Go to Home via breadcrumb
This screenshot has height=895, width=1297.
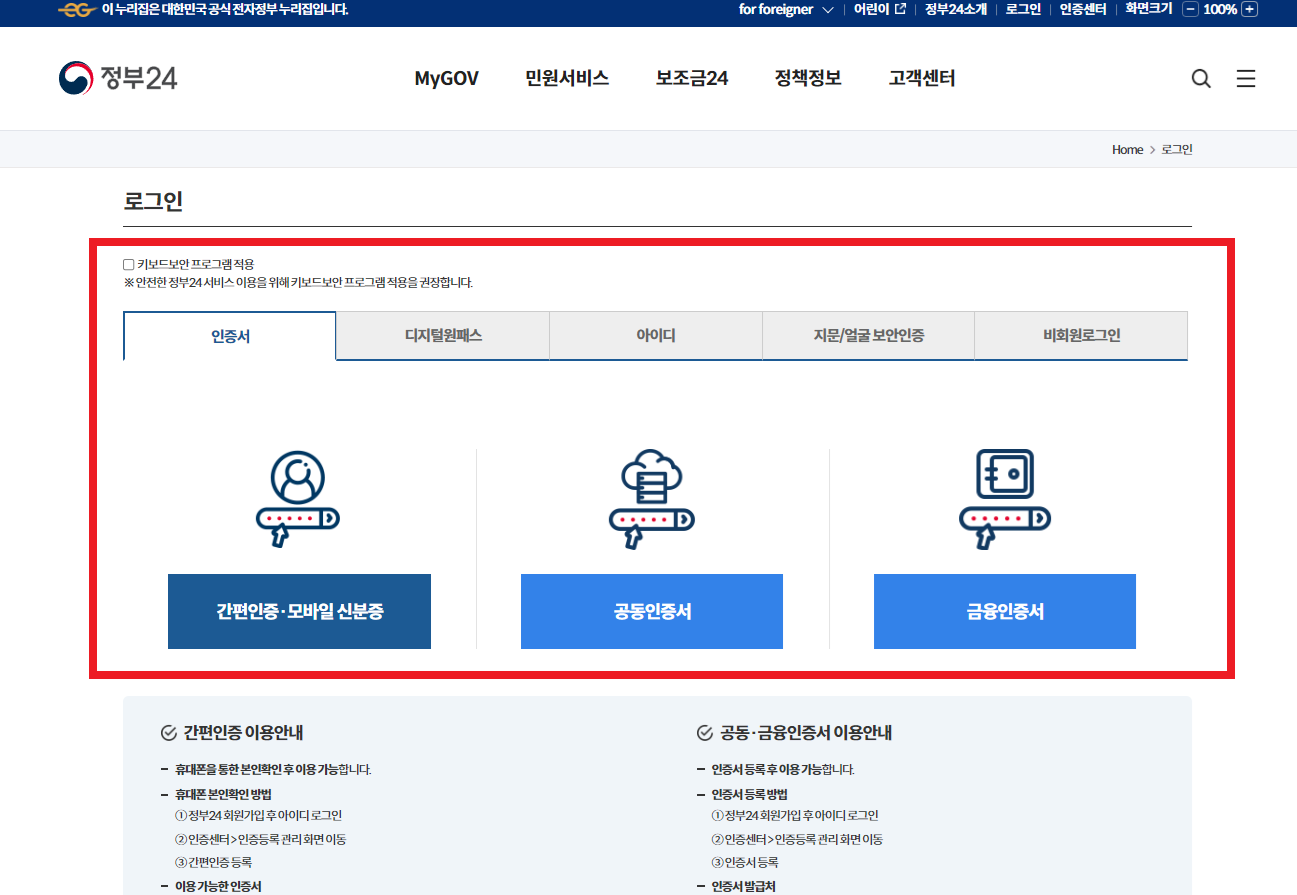click(x=1127, y=149)
